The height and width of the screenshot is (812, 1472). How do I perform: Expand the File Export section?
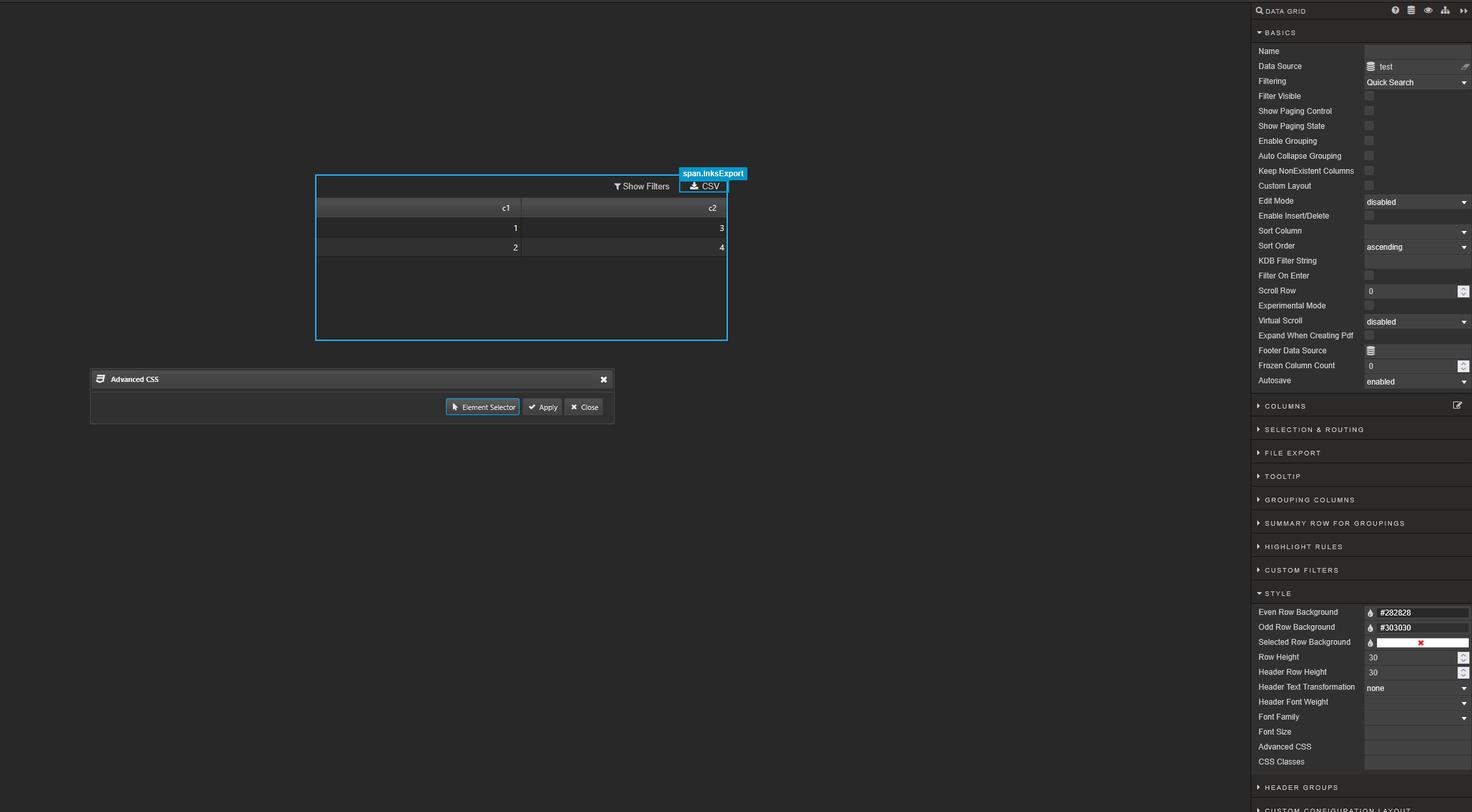click(x=1292, y=453)
